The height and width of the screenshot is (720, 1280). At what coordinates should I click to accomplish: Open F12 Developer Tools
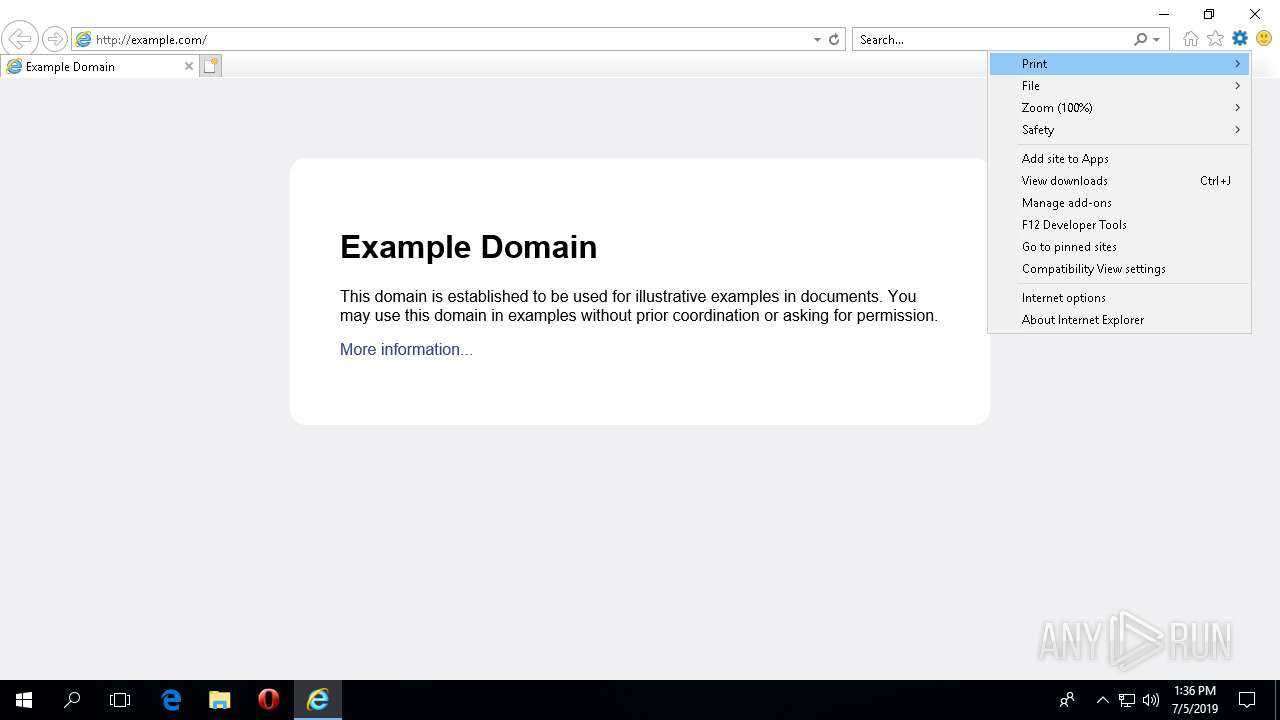(1119, 225)
